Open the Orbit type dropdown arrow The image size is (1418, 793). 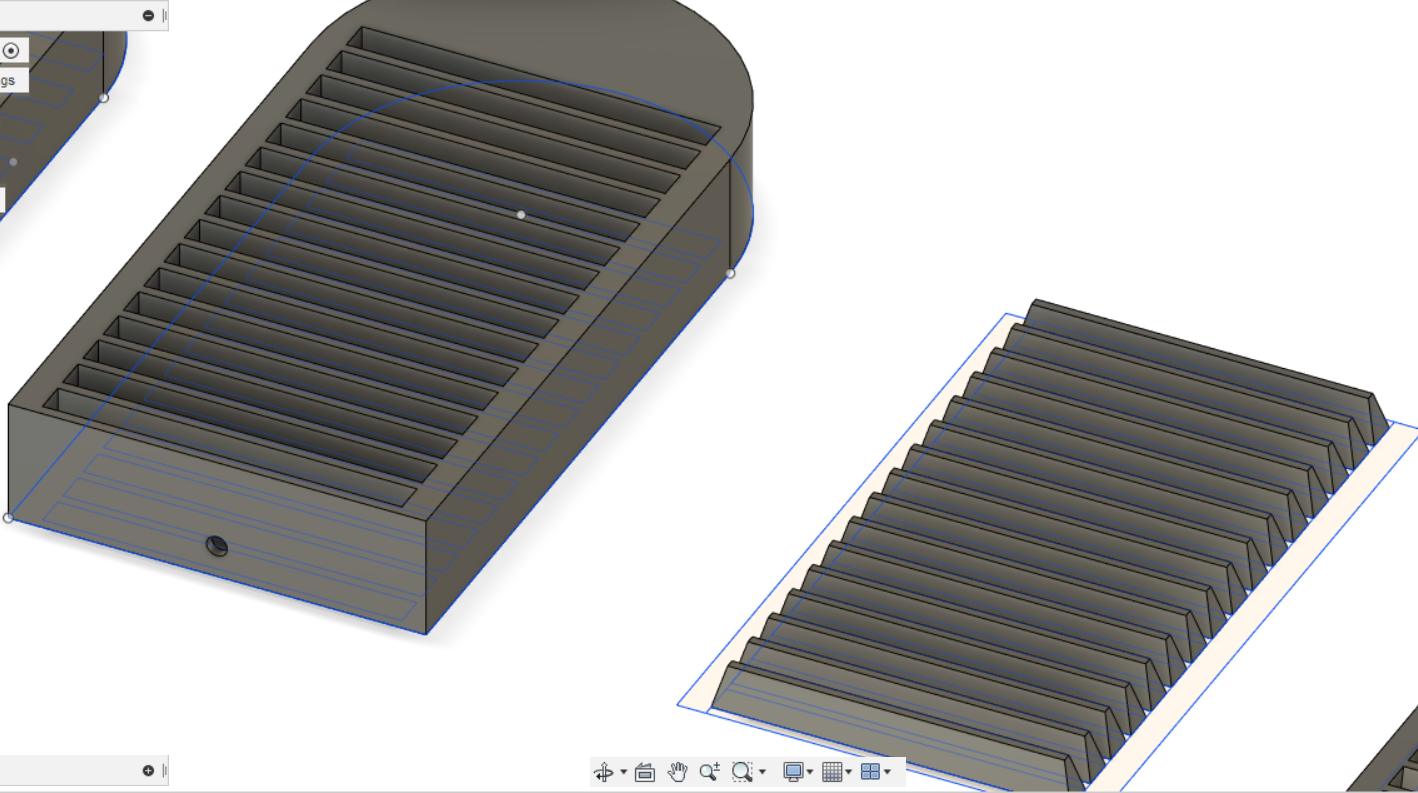coord(623,772)
